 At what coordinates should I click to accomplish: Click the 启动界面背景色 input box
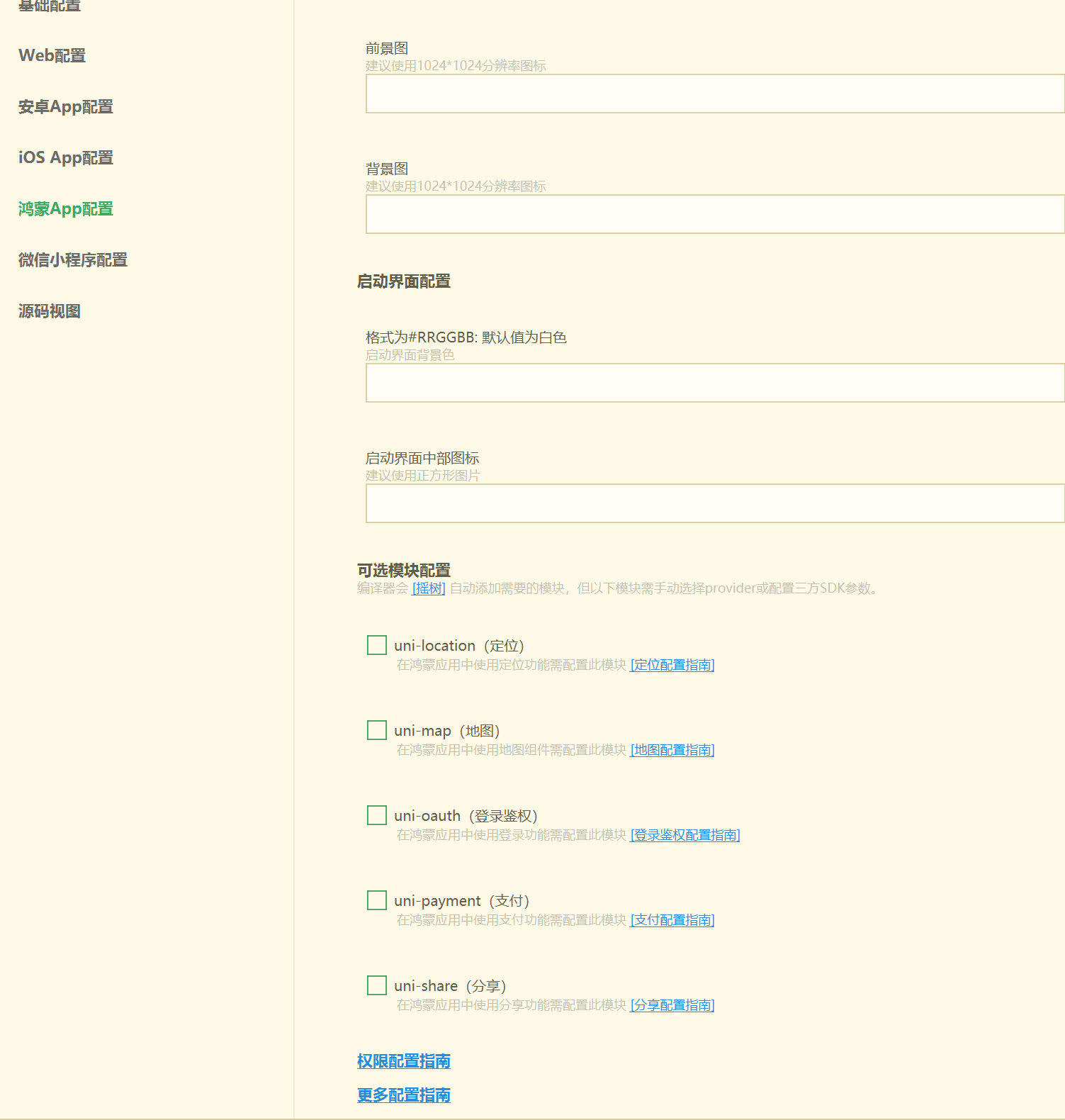coord(714,383)
